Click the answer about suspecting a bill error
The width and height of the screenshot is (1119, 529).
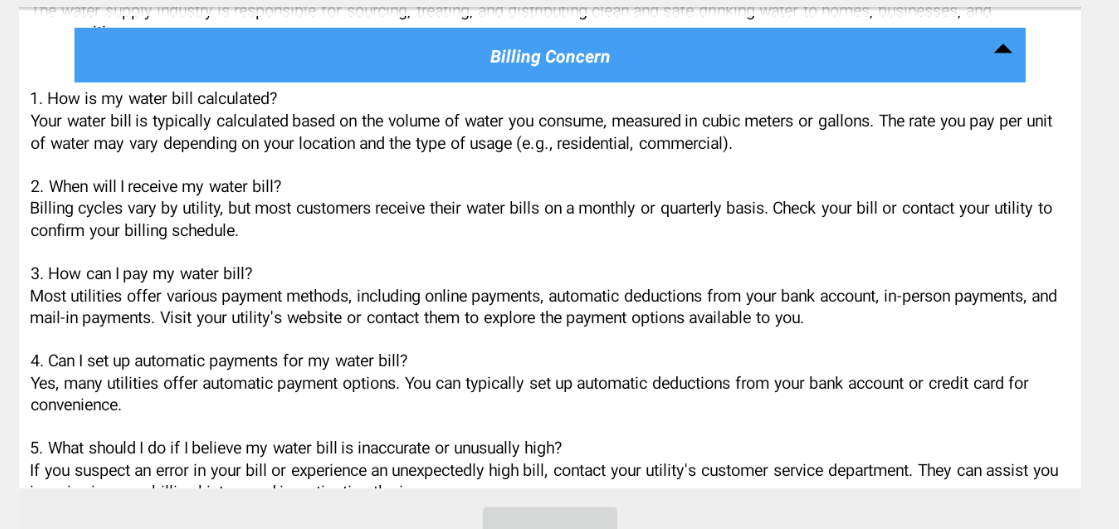[x=543, y=470]
